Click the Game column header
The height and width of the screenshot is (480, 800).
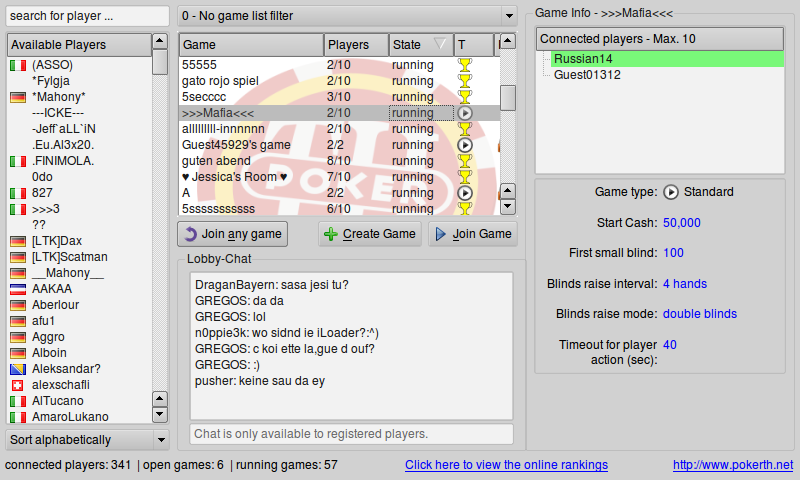[x=251, y=45]
